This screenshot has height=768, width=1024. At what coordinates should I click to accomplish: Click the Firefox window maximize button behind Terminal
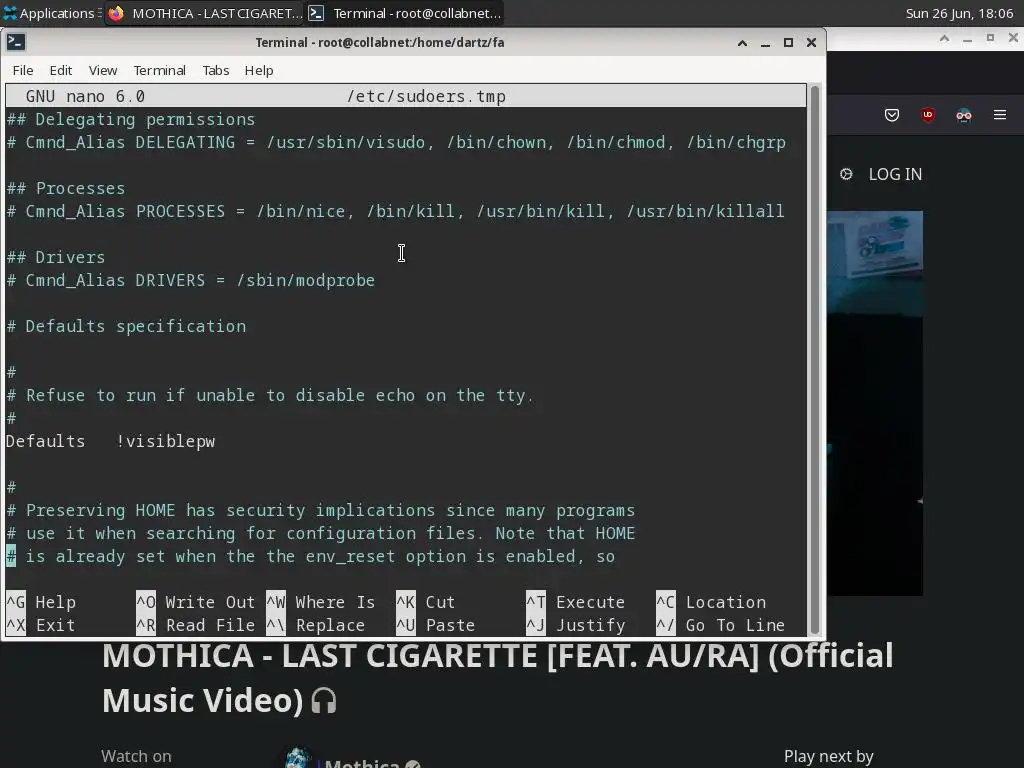(990, 38)
